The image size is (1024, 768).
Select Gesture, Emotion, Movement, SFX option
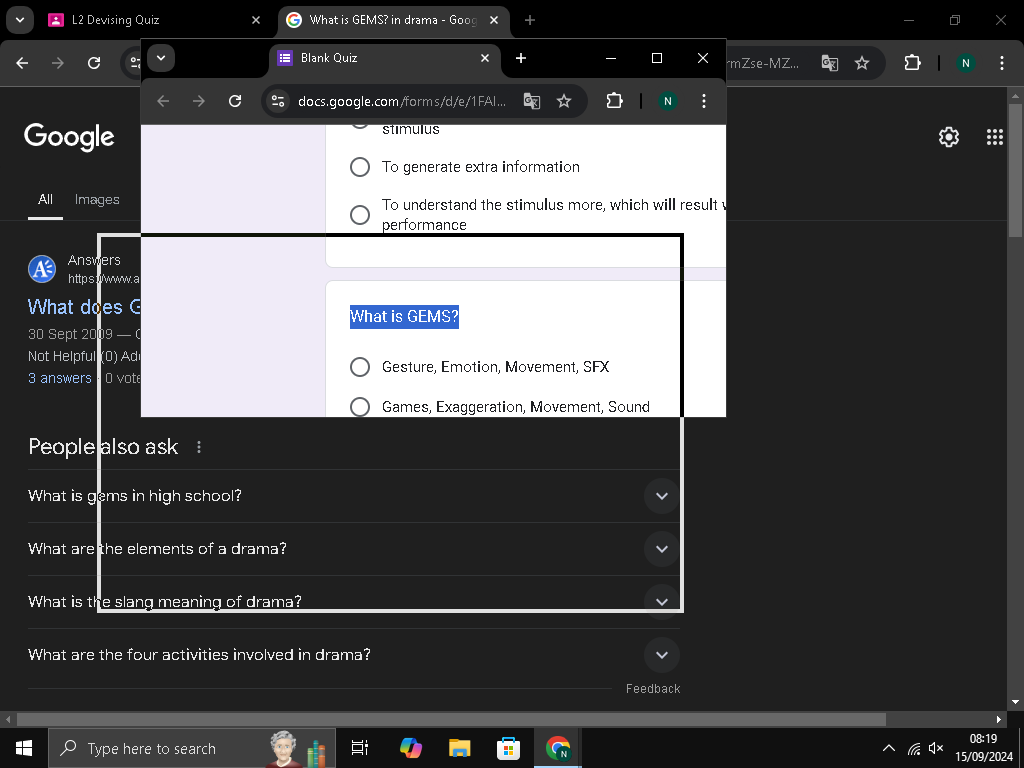(x=360, y=367)
